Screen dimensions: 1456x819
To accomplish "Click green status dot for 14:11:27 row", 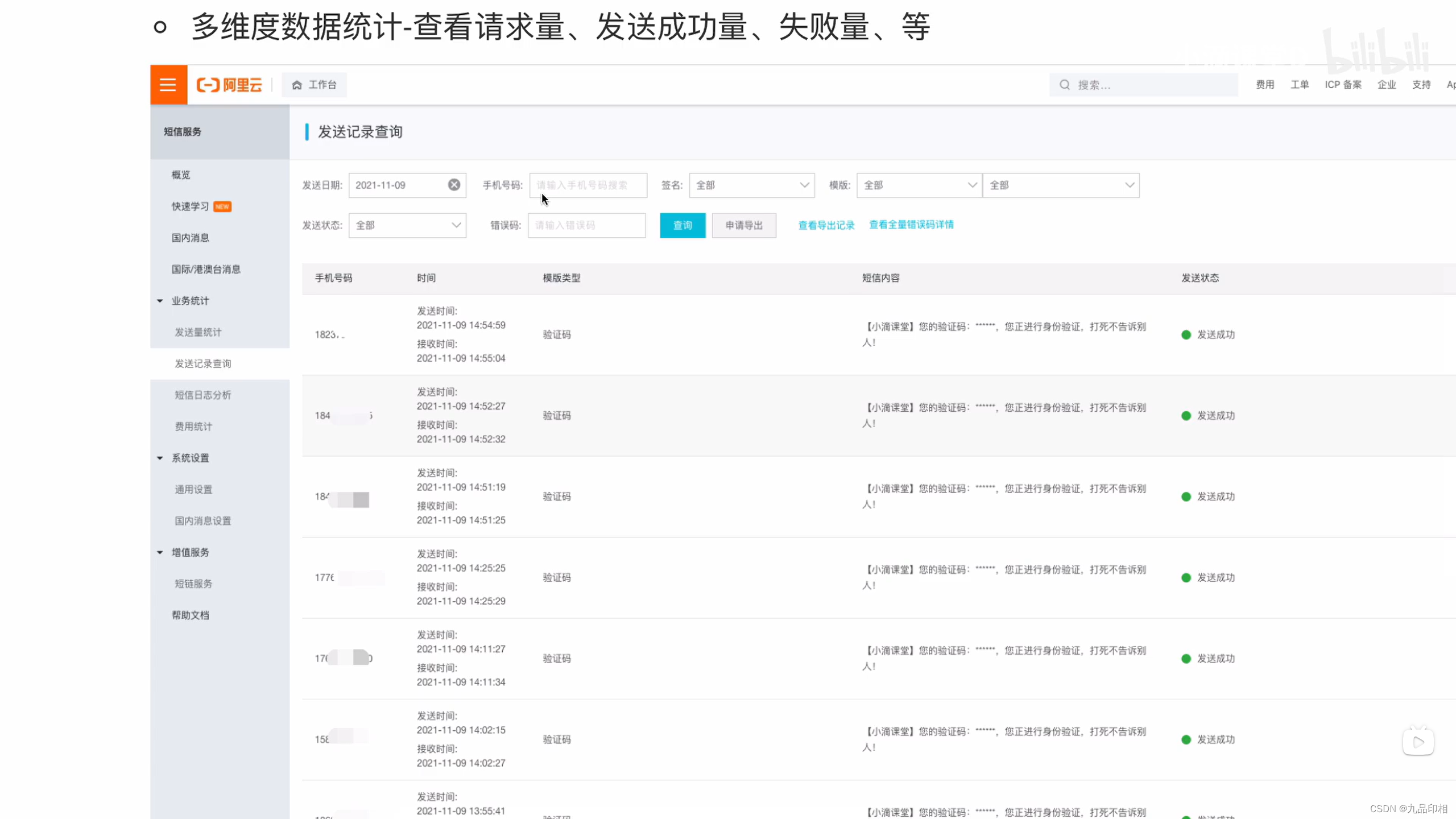I will pyautogui.click(x=1186, y=659).
